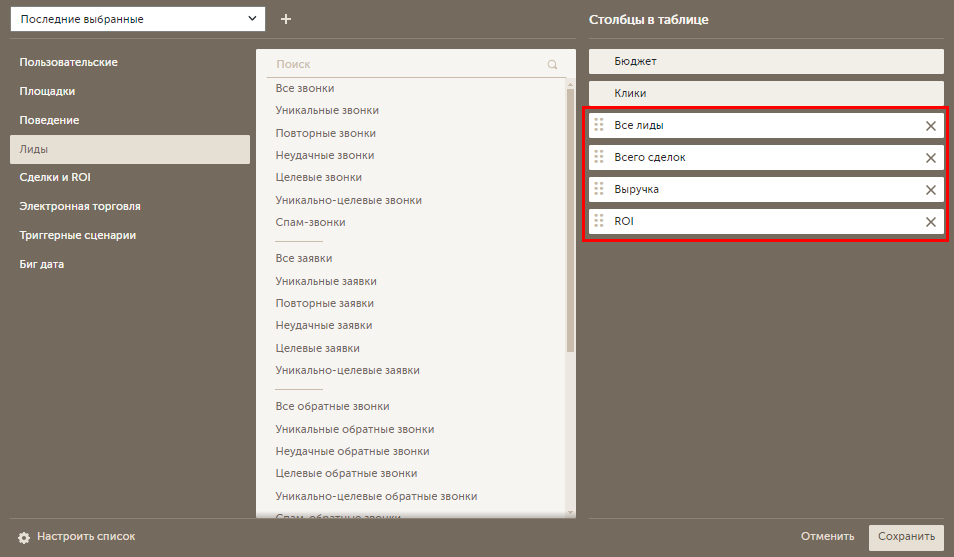
Task: Remove the ROI column with X icon
Action: click(x=930, y=222)
